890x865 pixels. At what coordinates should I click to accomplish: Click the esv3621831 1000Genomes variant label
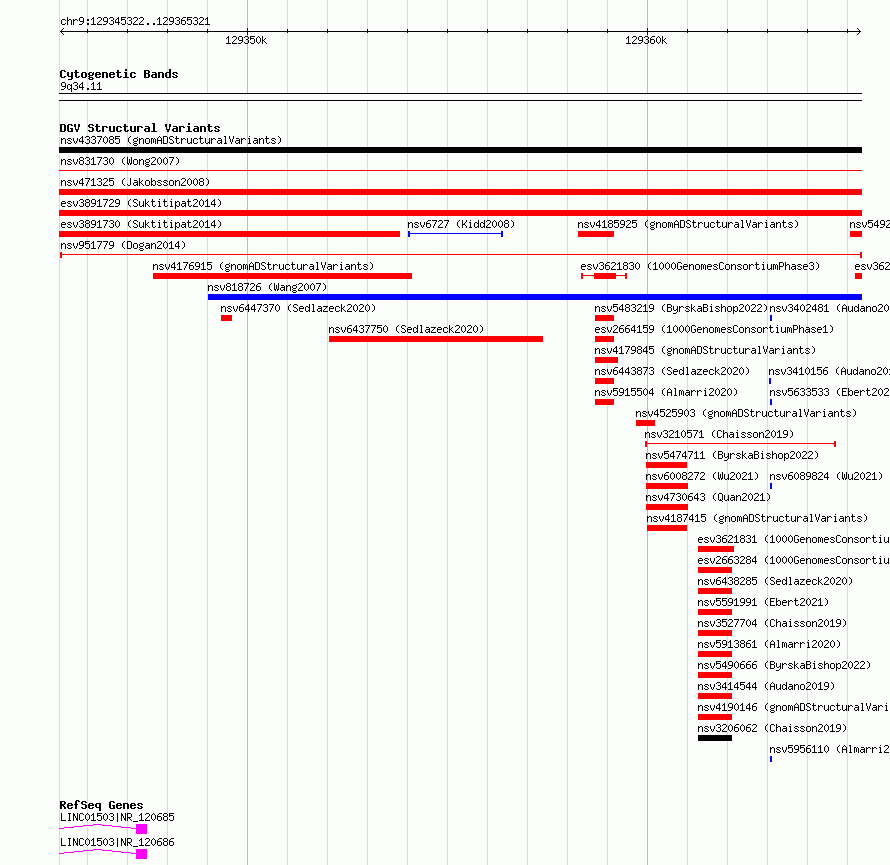point(794,539)
